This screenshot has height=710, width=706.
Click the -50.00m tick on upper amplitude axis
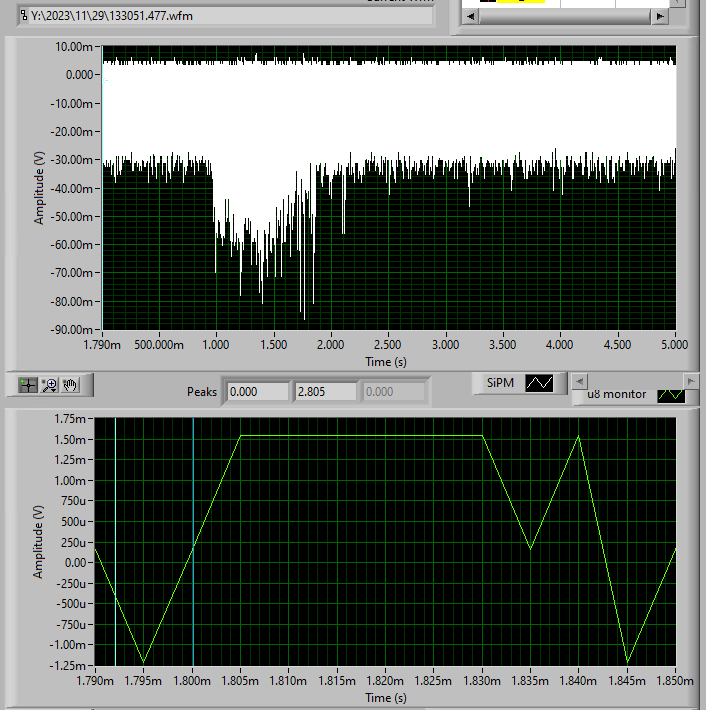tap(72, 216)
